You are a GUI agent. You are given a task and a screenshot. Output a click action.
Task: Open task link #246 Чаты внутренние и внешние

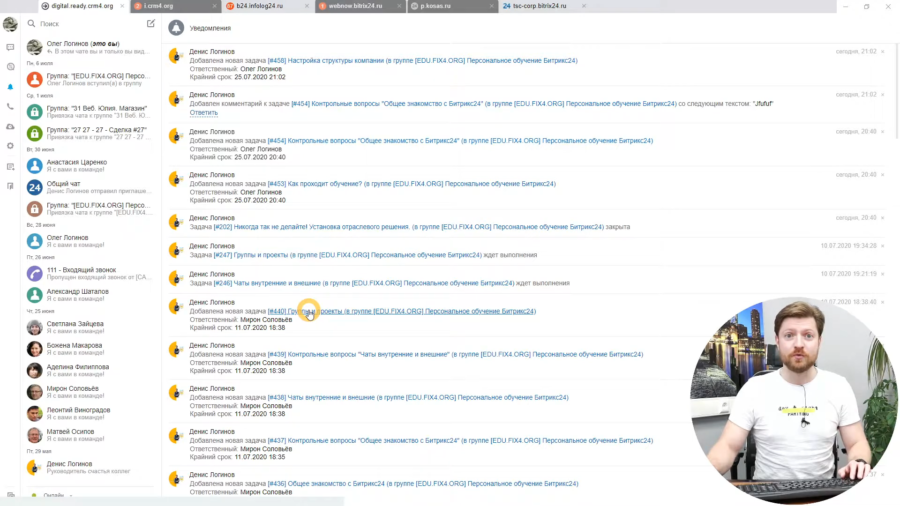[x=364, y=283]
